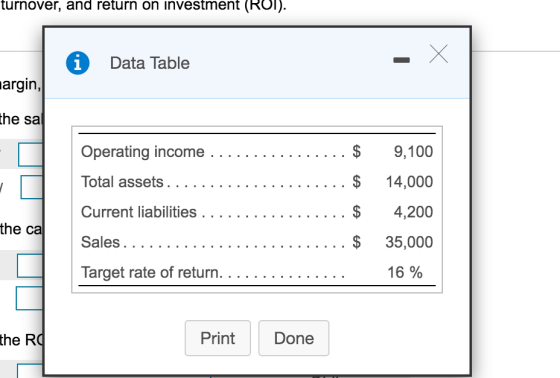Click the 4,200 current liabilities value
Screen dimensions: 560x378
413,212
